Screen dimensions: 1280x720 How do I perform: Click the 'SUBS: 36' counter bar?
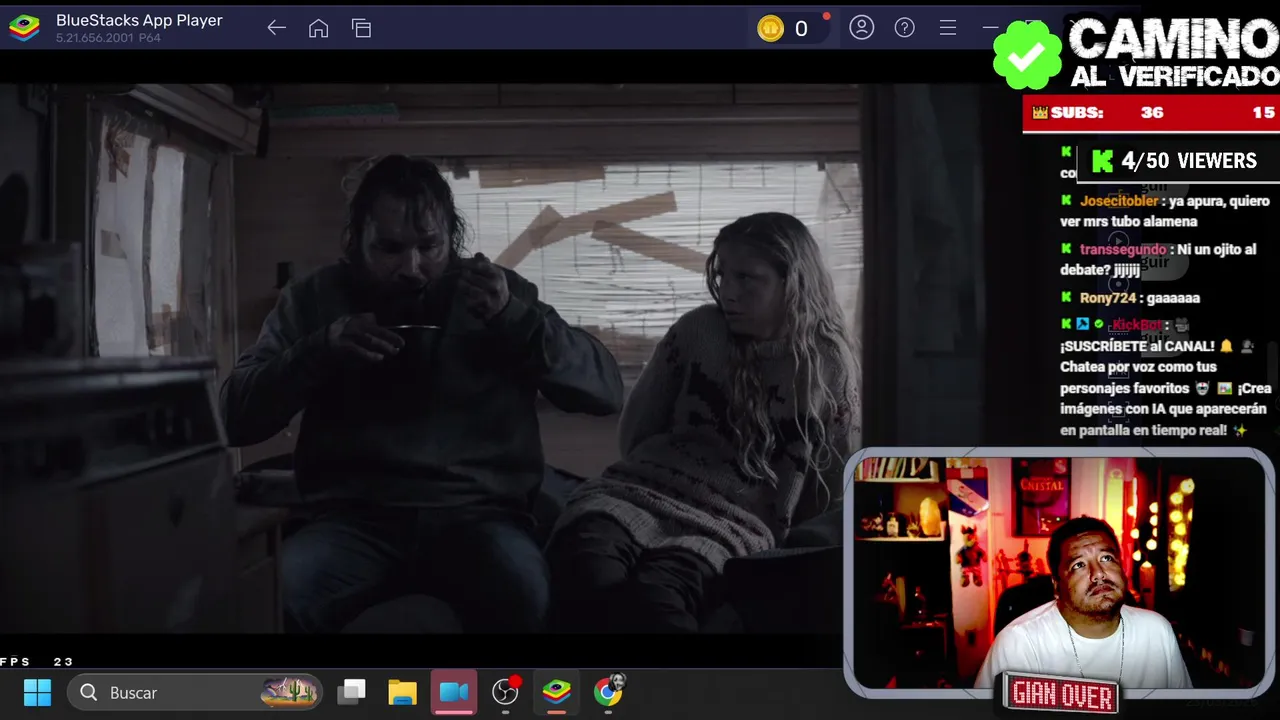tap(1151, 113)
